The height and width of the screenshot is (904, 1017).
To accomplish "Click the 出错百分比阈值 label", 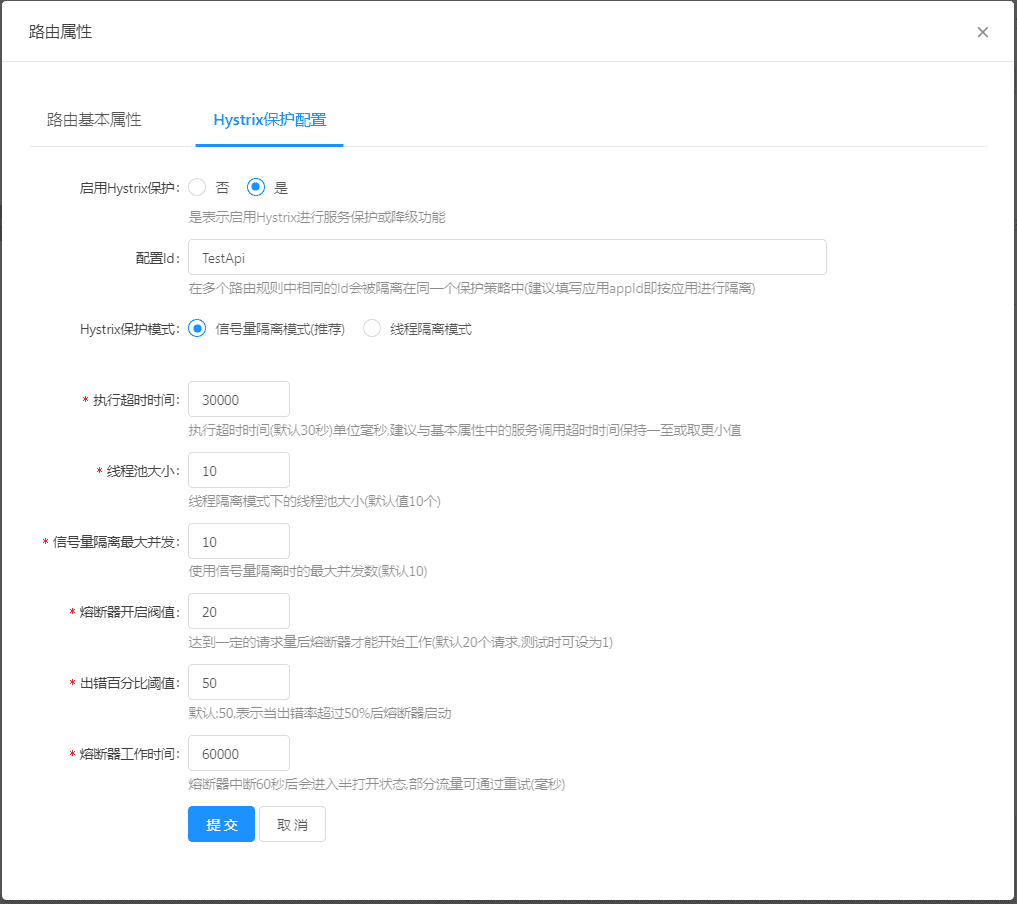I will coord(129,683).
